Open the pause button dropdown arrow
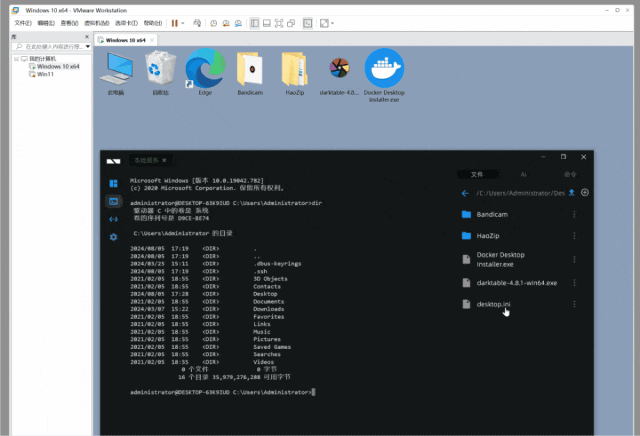 click(183, 23)
